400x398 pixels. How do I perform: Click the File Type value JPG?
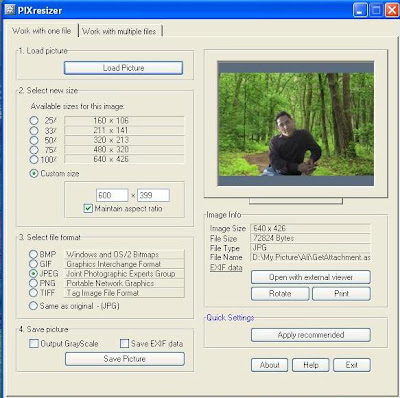coord(310,248)
